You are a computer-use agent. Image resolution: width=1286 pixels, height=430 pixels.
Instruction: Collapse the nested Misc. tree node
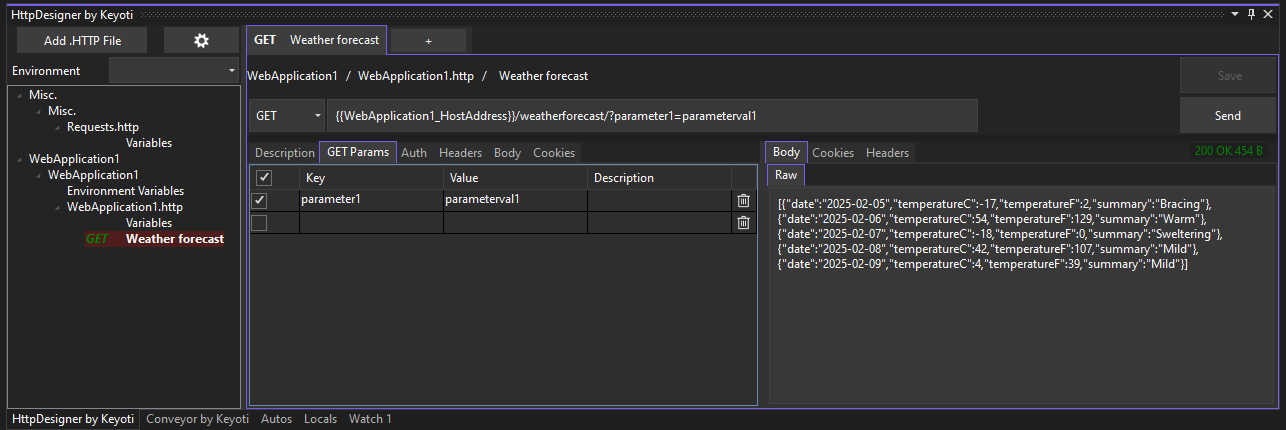point(40,111)
